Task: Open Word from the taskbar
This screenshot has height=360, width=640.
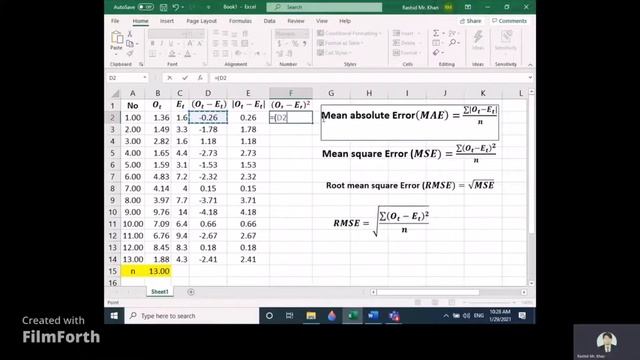Action: 373,316
